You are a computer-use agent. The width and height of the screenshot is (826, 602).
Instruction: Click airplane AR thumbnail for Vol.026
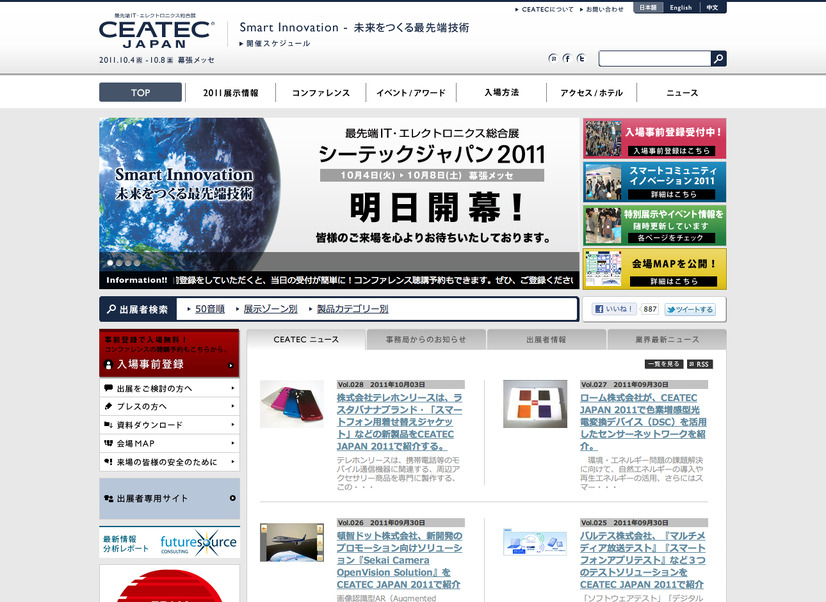pos(292,542)
